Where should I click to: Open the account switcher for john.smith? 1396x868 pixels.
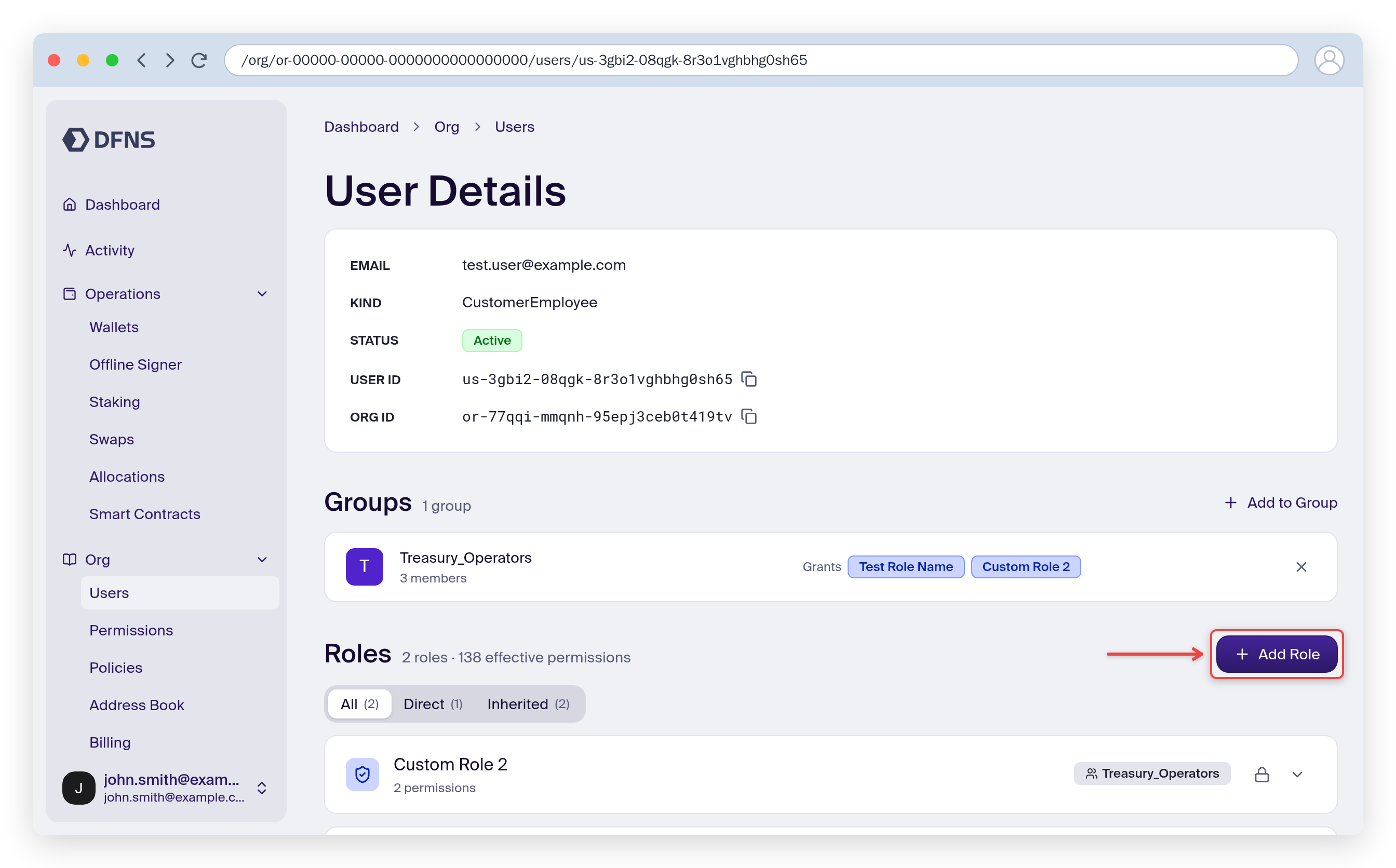(262, 788)
